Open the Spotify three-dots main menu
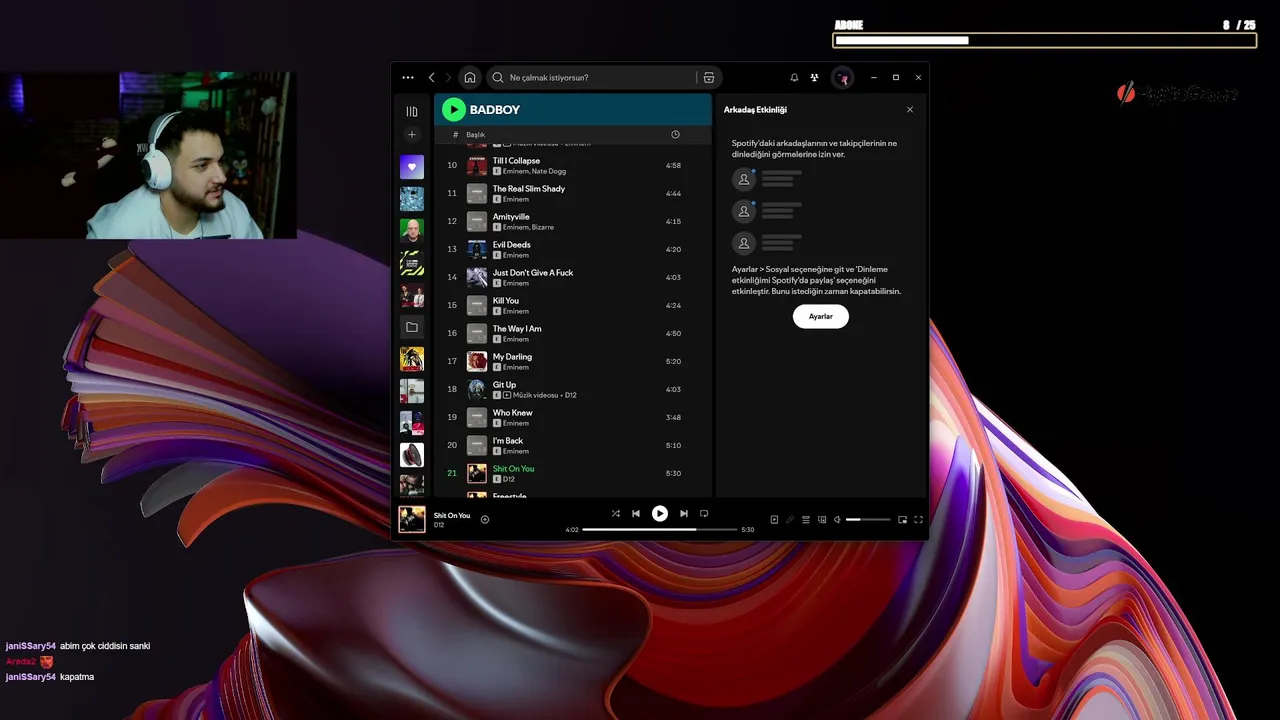This screenshot has height=720, width=1280. (408, 77)
